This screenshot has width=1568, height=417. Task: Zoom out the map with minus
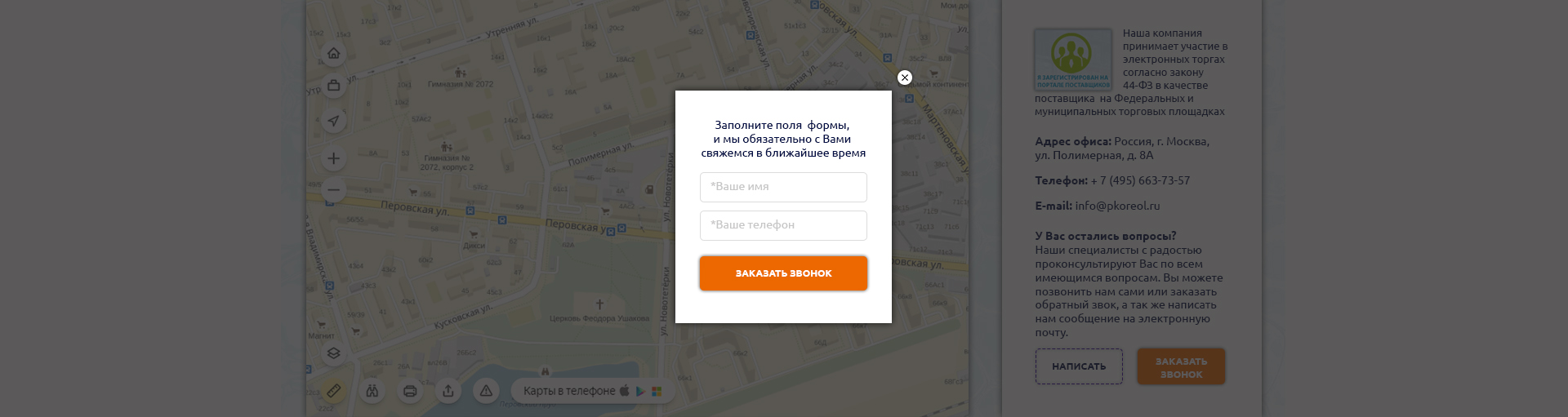(x=333, y=190)
